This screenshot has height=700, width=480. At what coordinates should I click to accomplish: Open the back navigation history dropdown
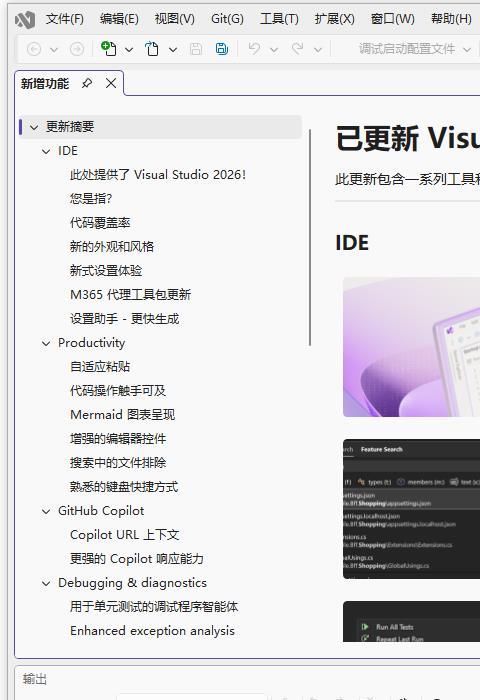click(x=54, y=50)
